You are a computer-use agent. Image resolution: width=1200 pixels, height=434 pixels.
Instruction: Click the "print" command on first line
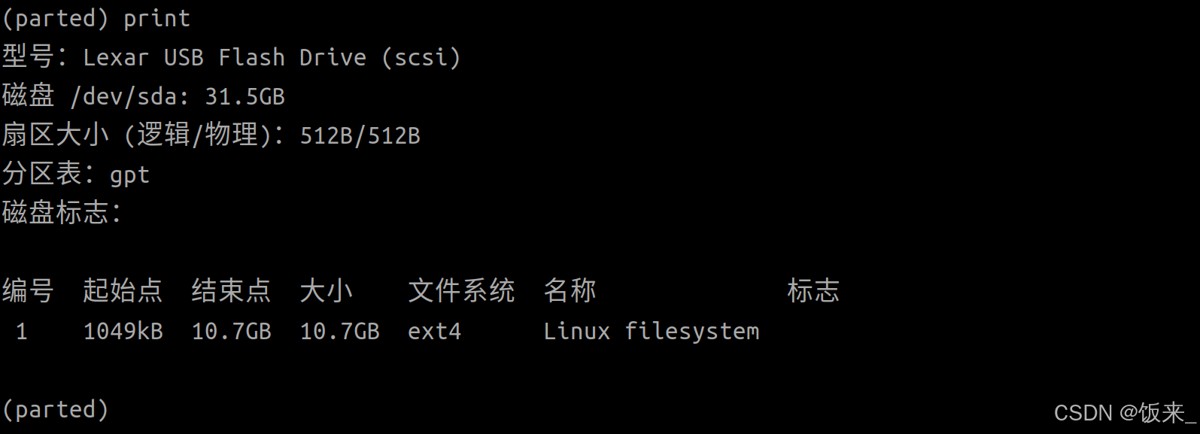(x=157, y=19)
